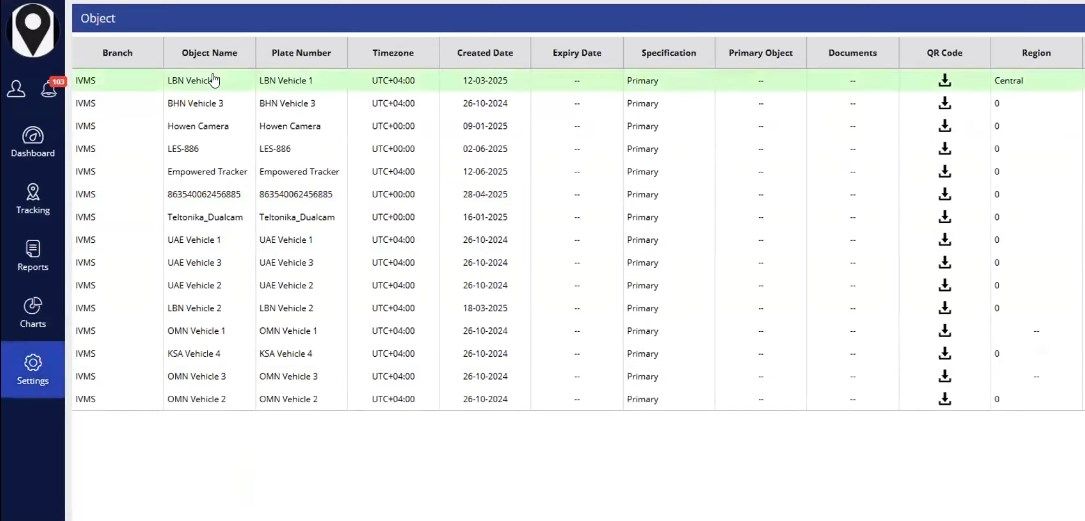This screenshot has width=1085, height=521.
Task: Go to Dashboard in sidebar
Action: coord(33,142)
